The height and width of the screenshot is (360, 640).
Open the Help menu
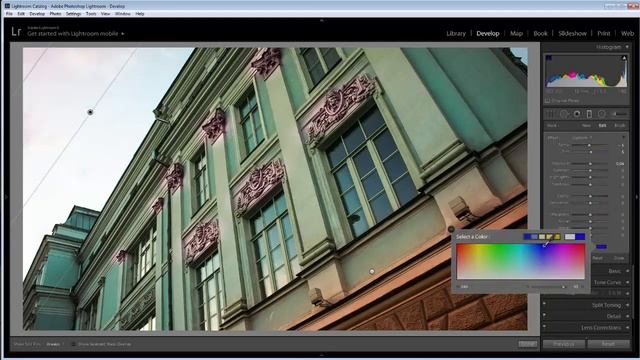click(x=140, y=13)
